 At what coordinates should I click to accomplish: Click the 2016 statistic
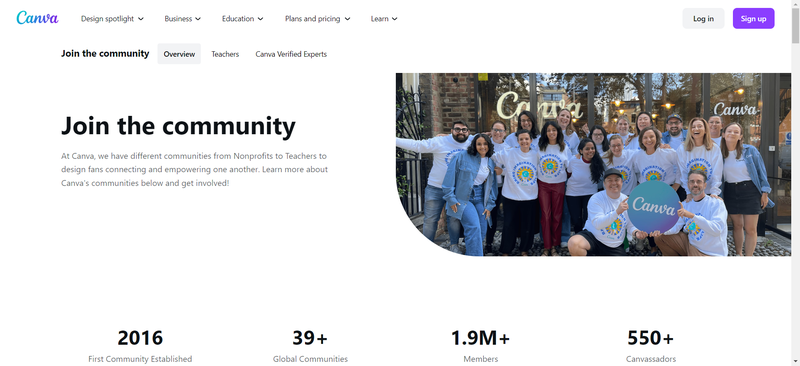[x=140, y=337]
